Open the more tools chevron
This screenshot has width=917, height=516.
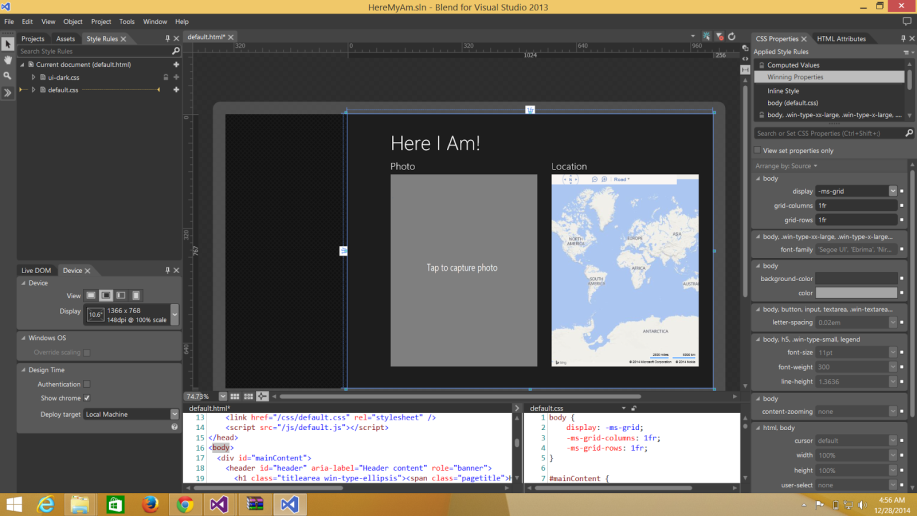coord(7,93)
